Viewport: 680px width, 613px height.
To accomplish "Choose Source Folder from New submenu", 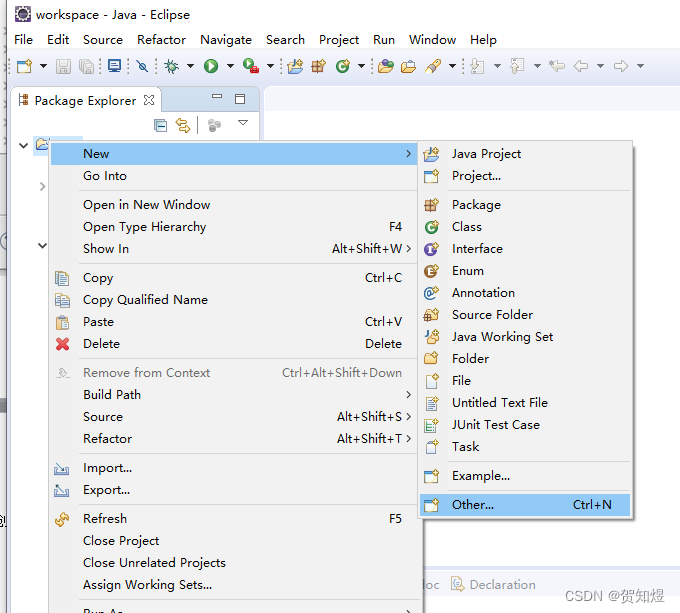I will coord(525,315).
